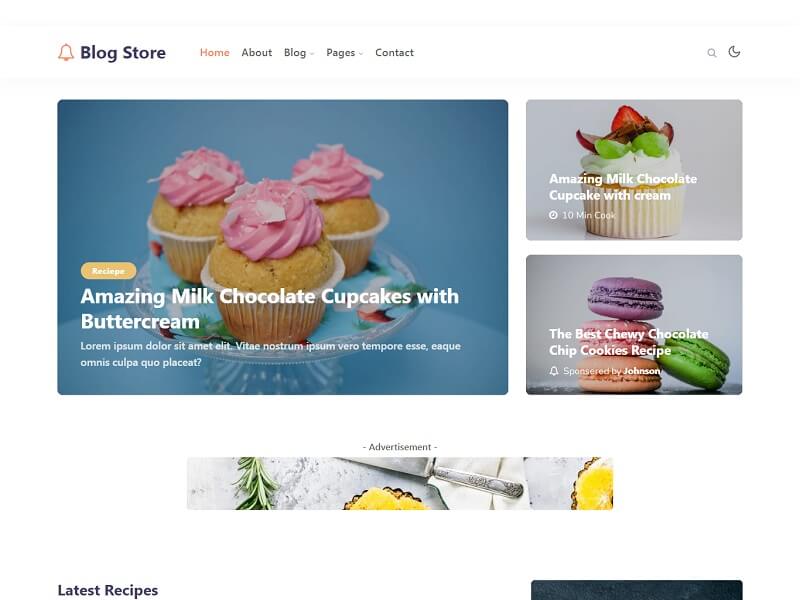
Task: Click the Johnson sponsor name
Action: click(x=641, y=371)
